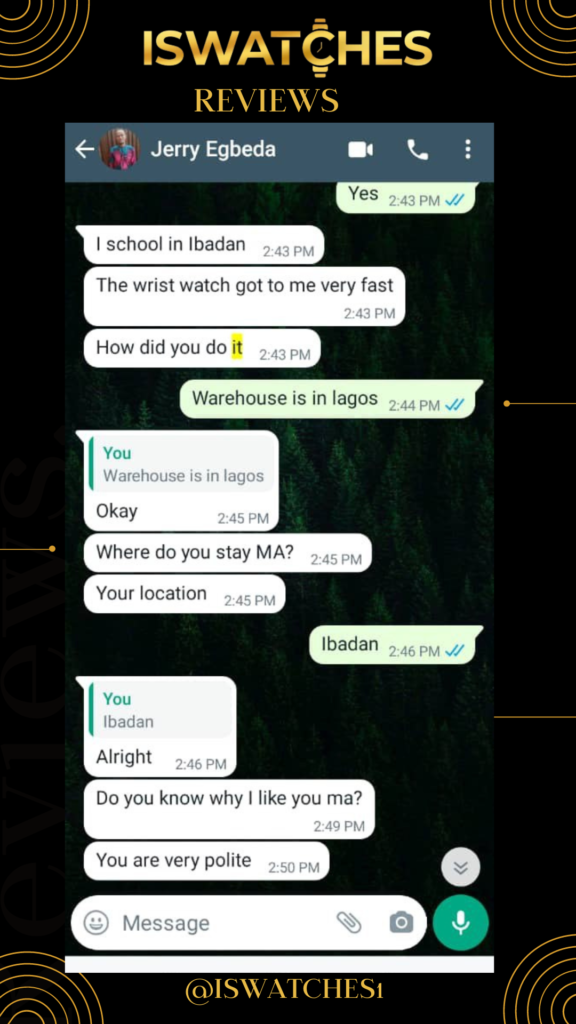576x1024 pixels.
Task: Tap the 'Where do you stay MA?' message
Action: pyautogui.click(x=227, y=553)
